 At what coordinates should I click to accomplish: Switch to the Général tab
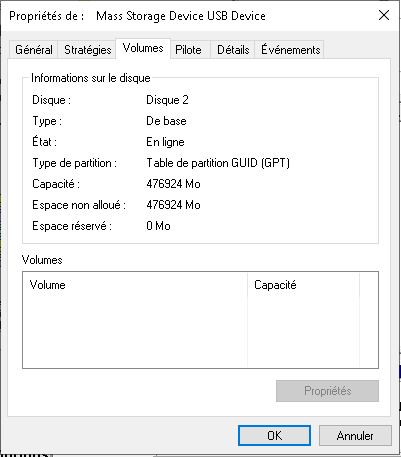click(33, 50)
